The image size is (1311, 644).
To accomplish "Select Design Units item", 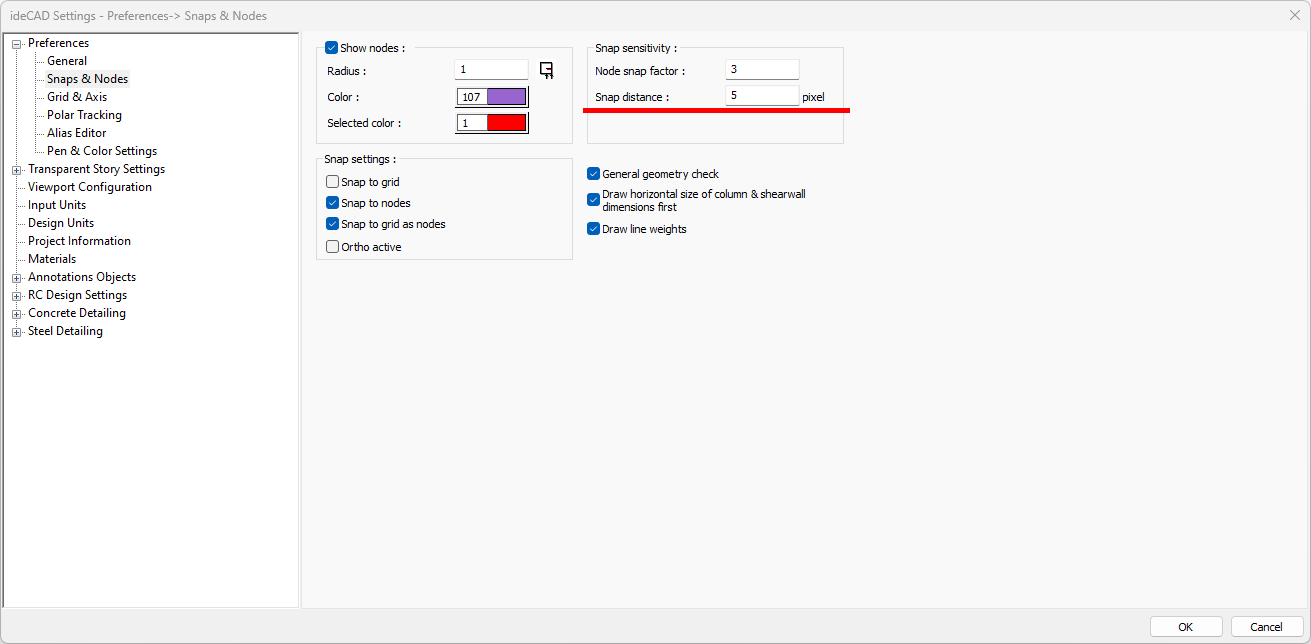I will (x=61, y=223).
